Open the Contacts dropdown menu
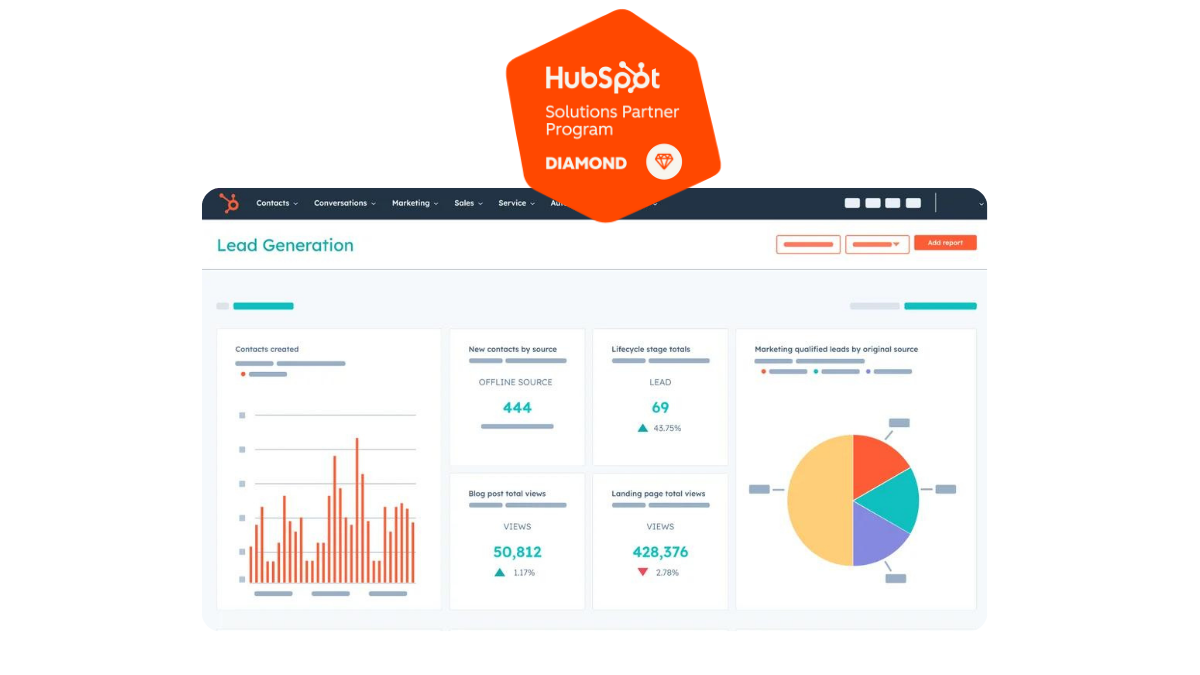1200x675 pixels. click(x=276, y=203)
